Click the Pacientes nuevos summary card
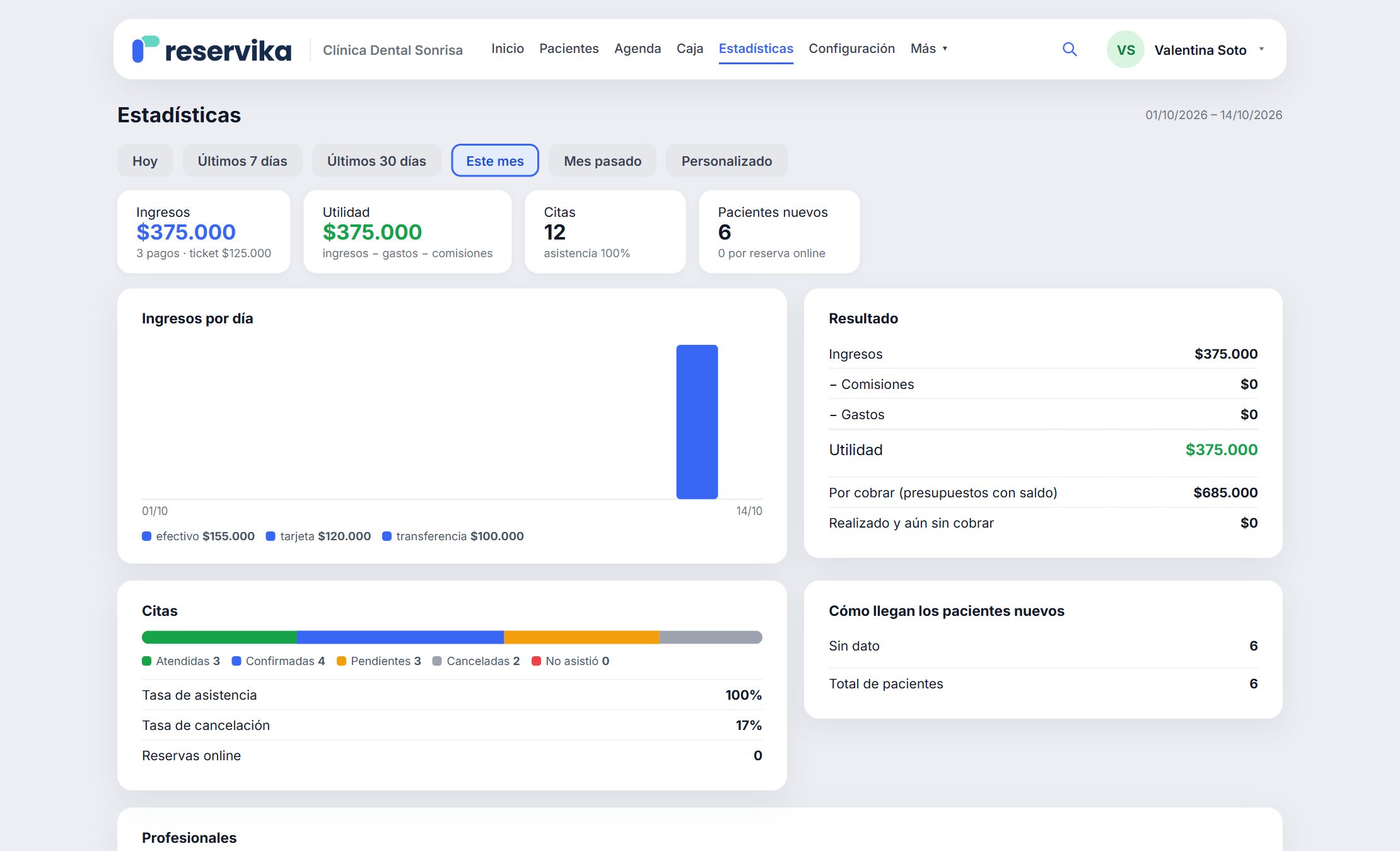Image resolution: width=1400 pixels, height=851 pixels. 779,232
